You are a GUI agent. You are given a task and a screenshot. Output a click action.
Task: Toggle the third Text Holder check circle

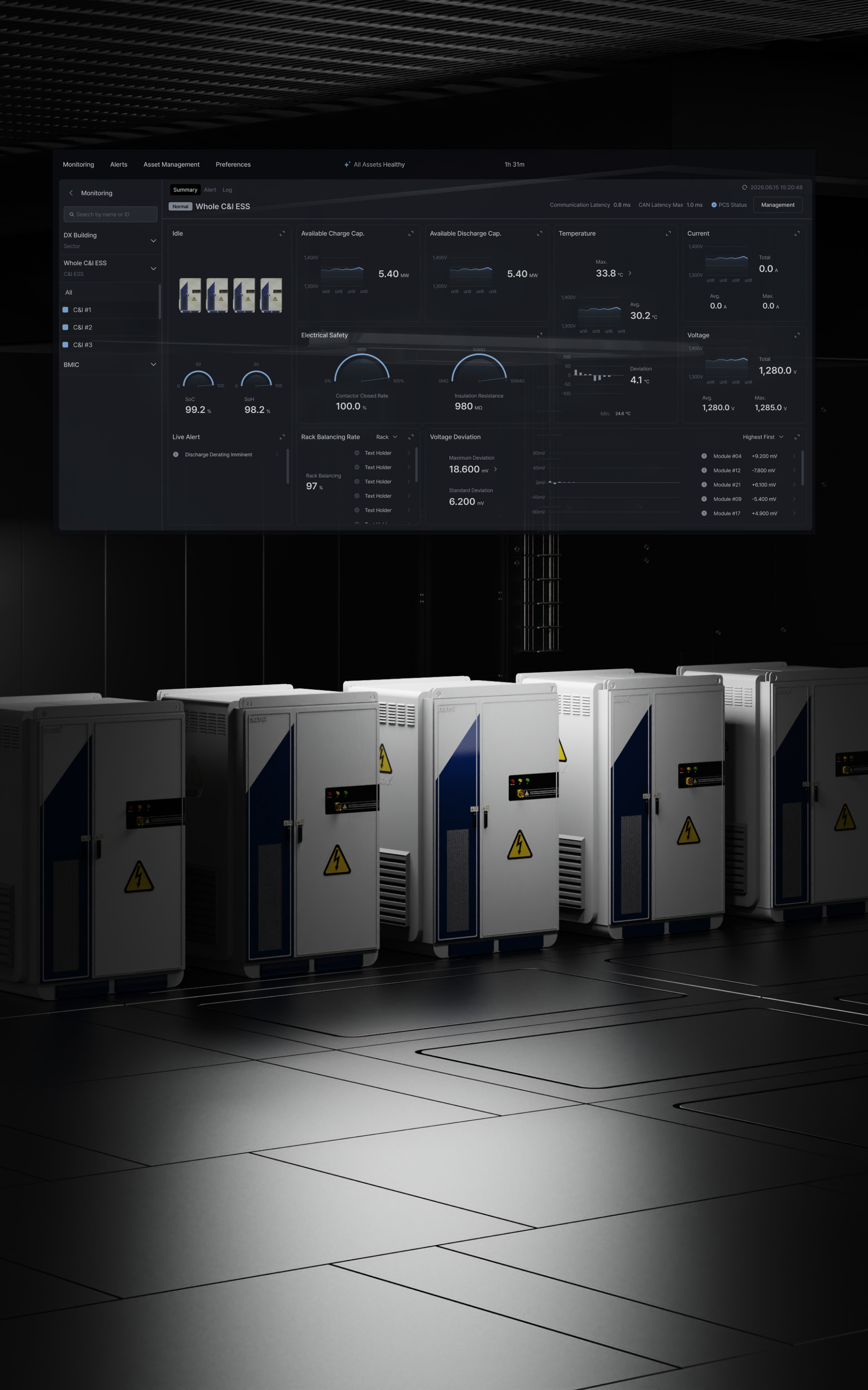(x=357, y=482)
